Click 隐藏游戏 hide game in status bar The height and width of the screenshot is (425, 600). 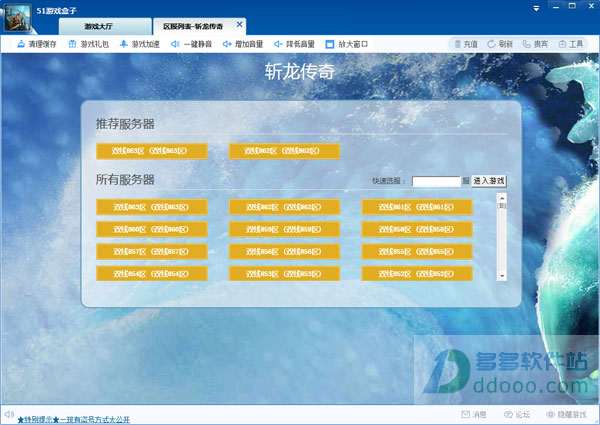[x=566, y=415]
